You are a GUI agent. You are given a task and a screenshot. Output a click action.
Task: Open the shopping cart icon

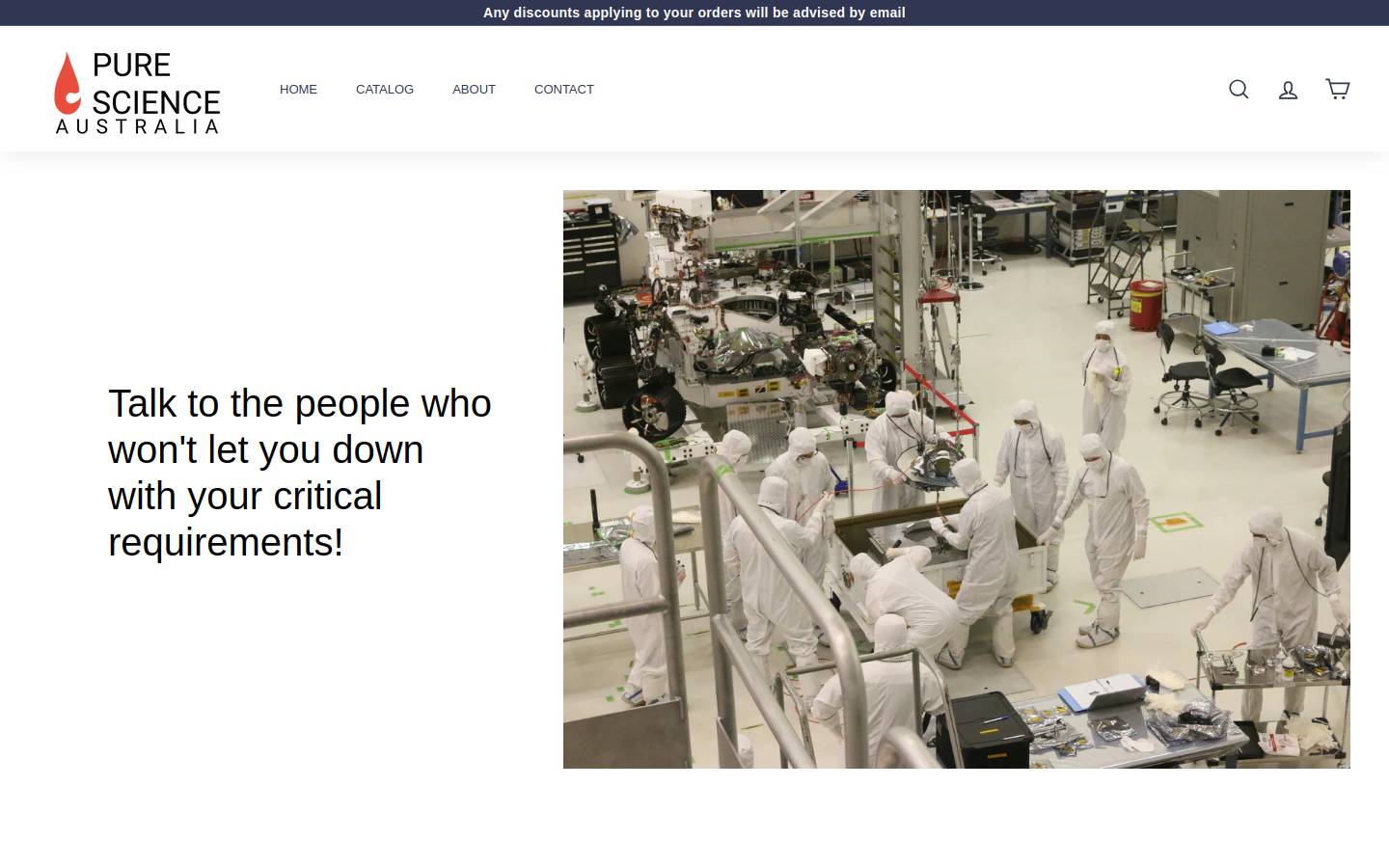coord(1337,89)
